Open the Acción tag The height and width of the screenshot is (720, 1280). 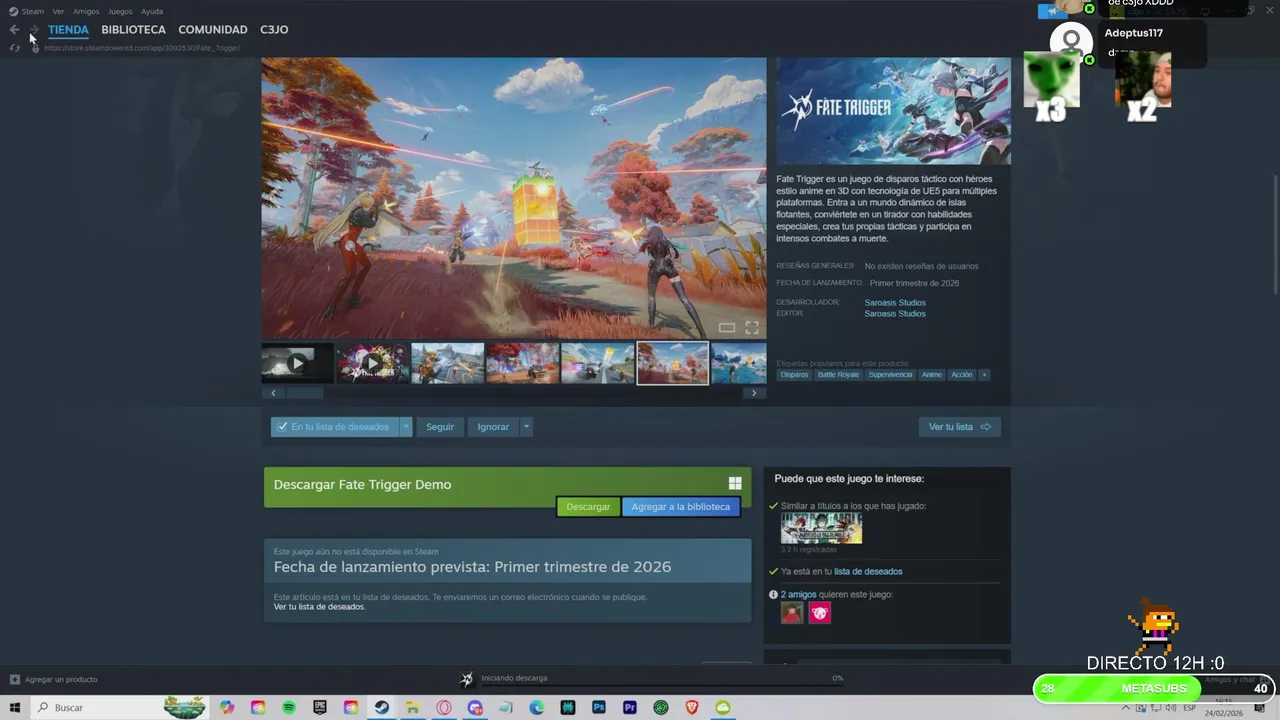962,375
